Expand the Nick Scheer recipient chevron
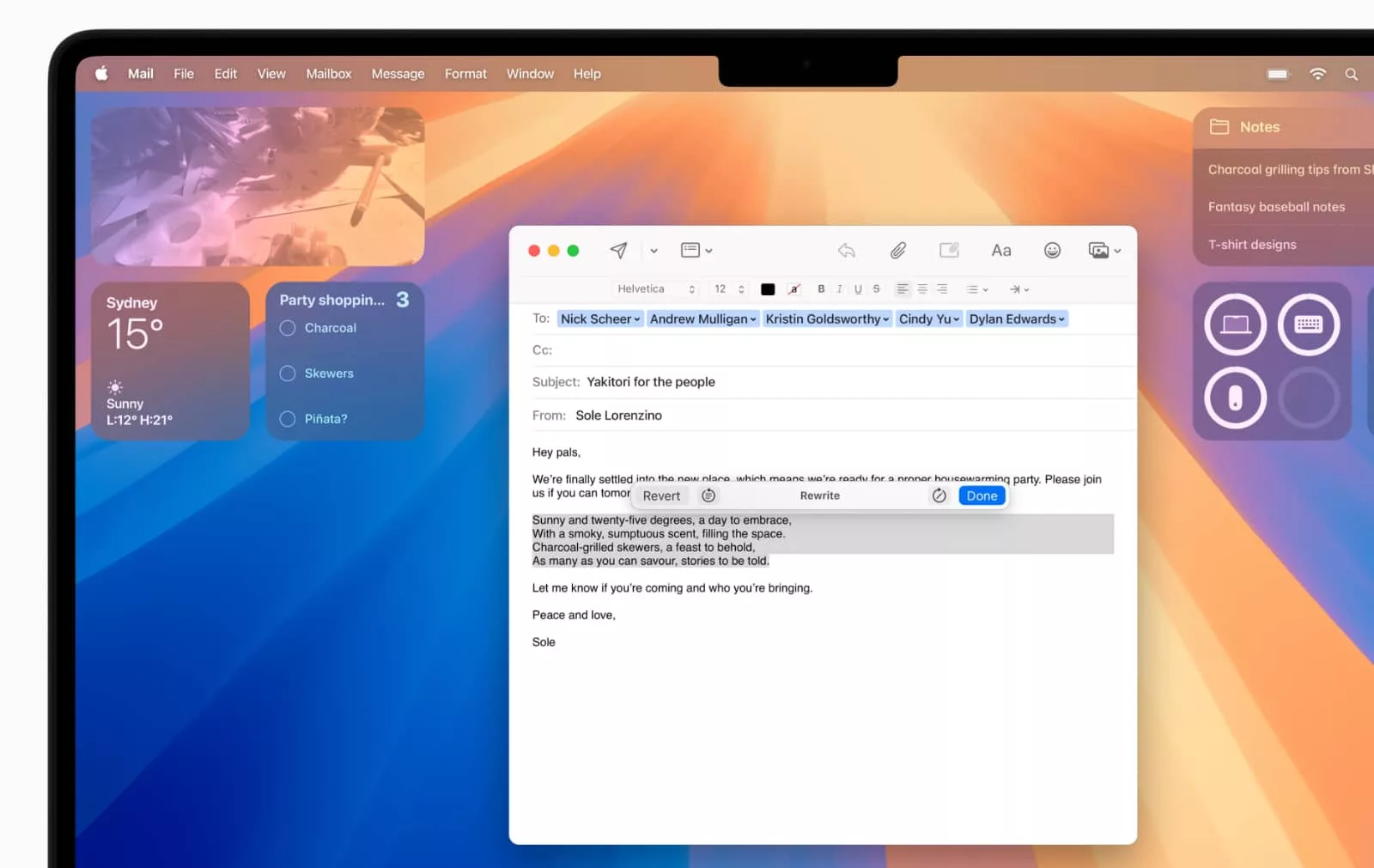The width and height of the screenshot is (1374, 868). tap(637, 319)
